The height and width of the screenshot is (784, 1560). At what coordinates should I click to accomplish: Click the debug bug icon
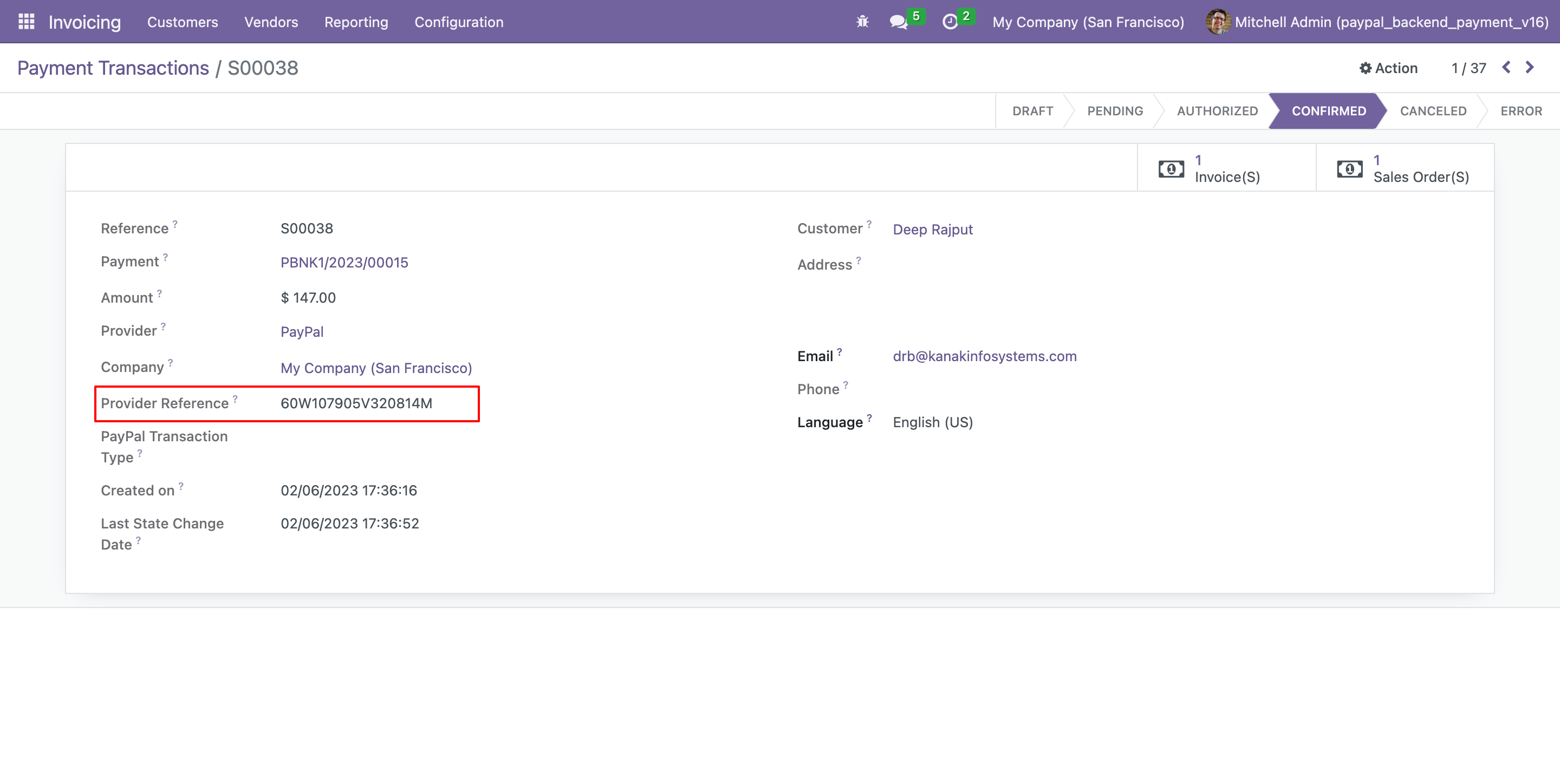coord(862,22)
